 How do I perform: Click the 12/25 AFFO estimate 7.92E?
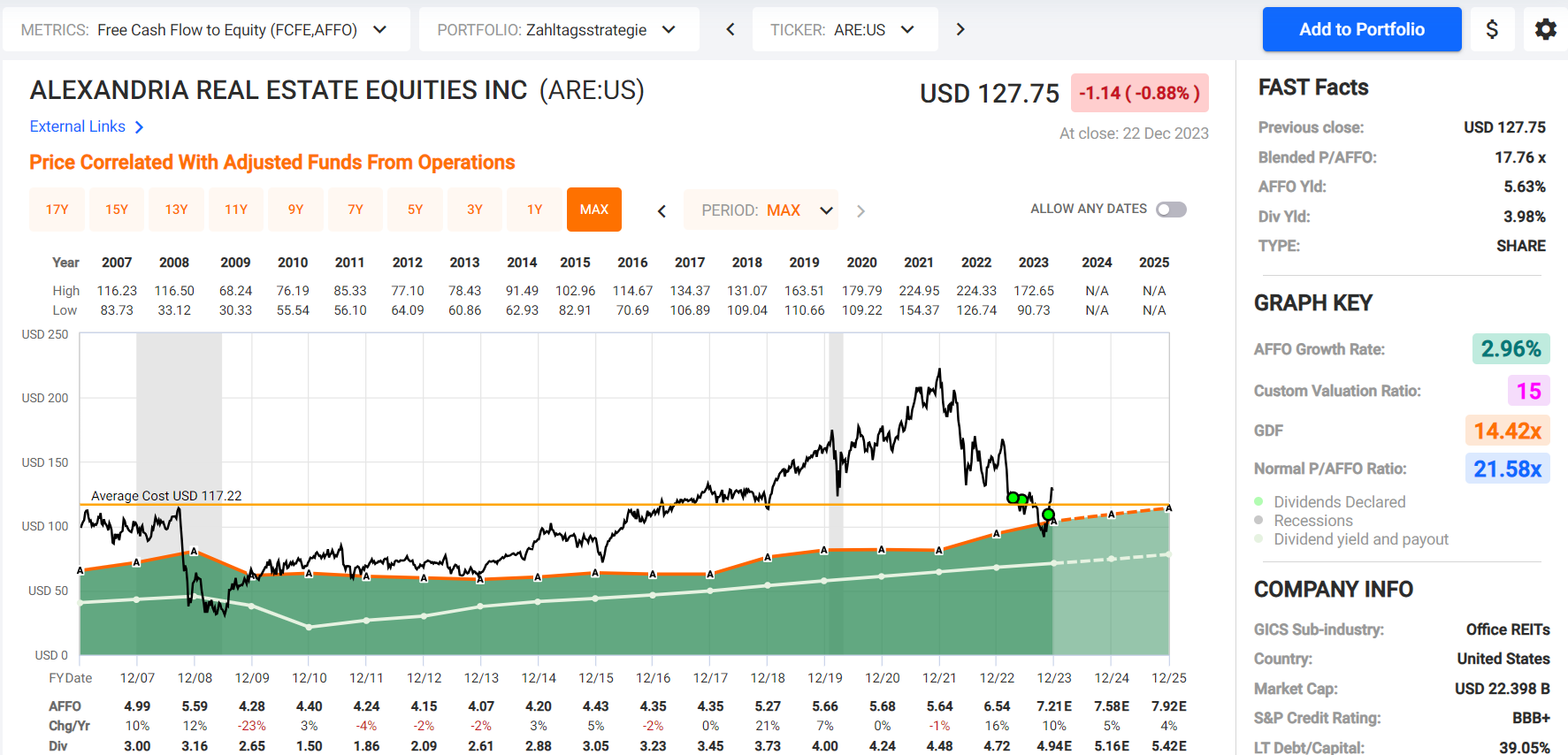click(x=1169, y=706)
